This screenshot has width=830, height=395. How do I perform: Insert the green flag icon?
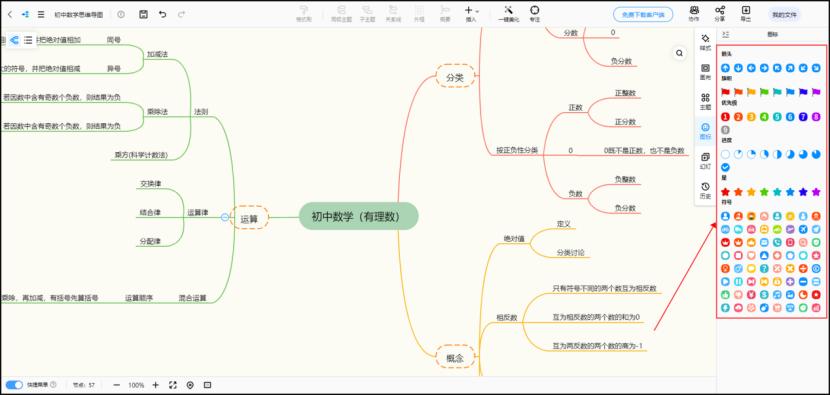coord(764,92)
